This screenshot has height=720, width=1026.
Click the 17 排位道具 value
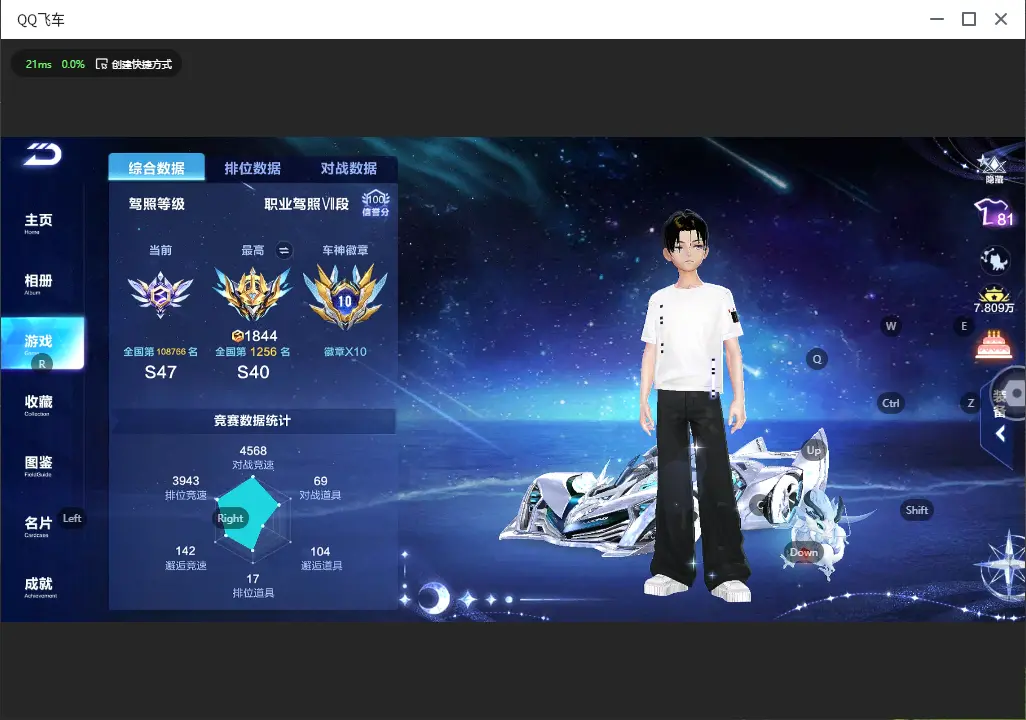tap(253, 585)
